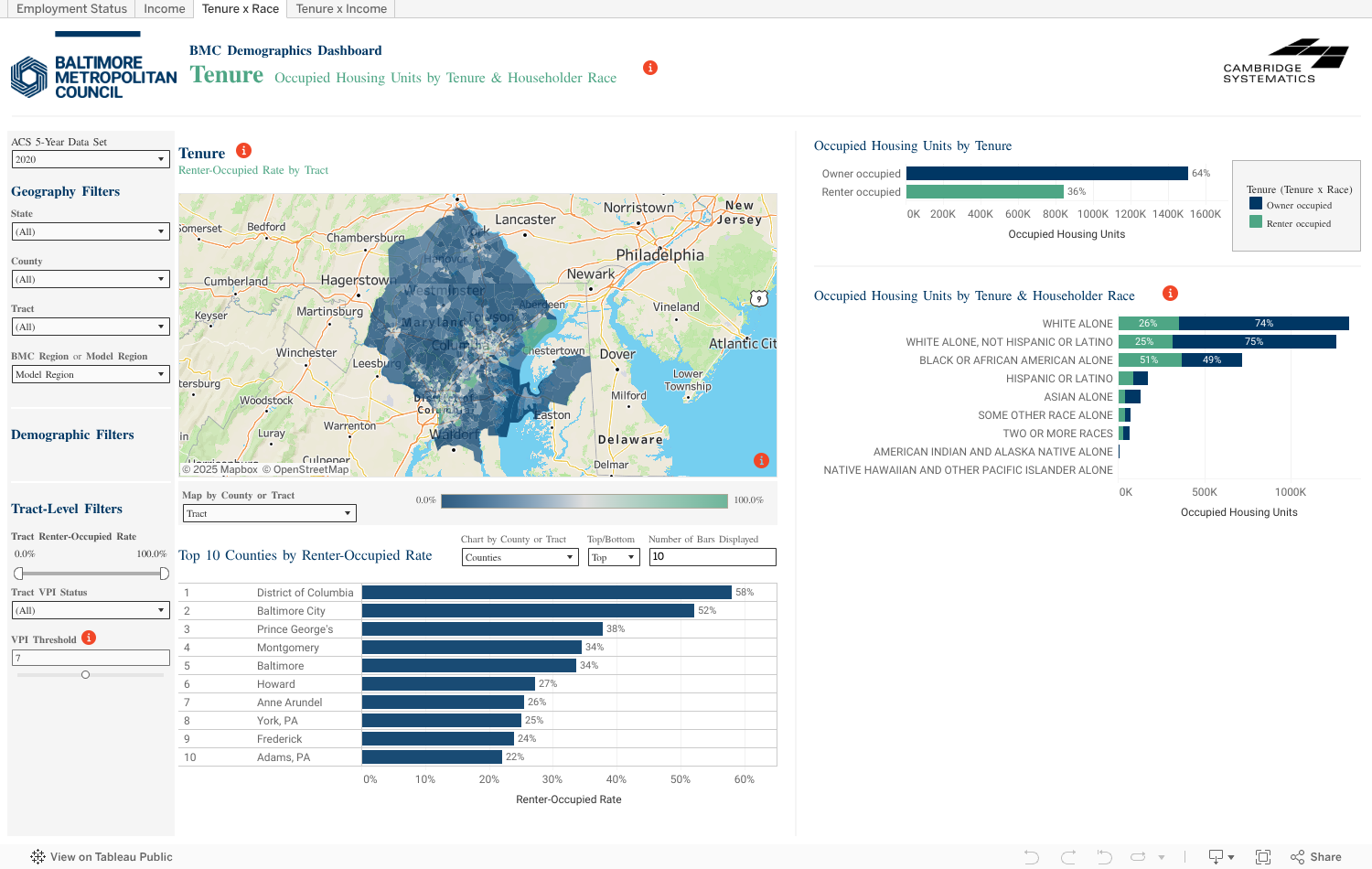Switch to the Employment Status tab
Screen dimensions: 1372x869
point(71,9)
